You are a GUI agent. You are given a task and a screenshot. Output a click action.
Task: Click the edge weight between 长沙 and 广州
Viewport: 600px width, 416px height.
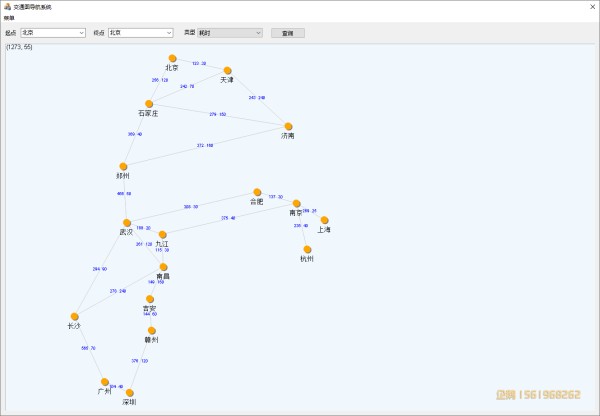pos(88,348)
